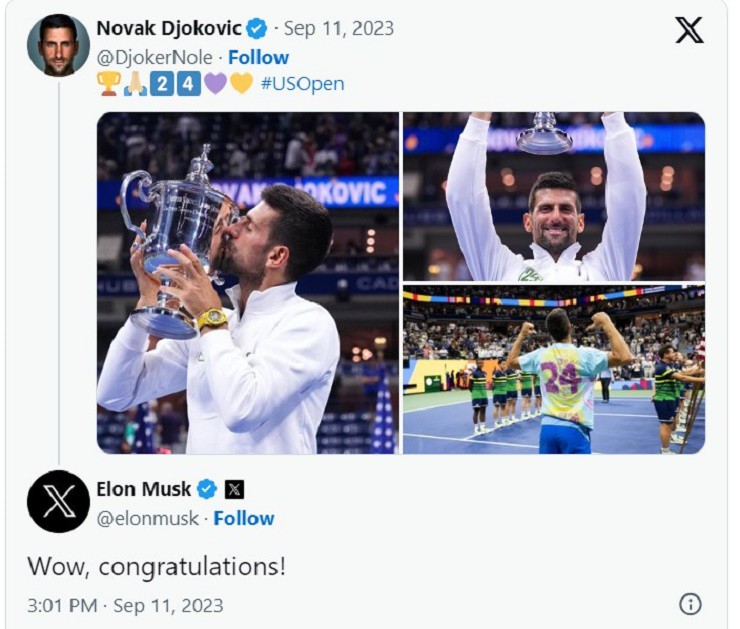Click the Elon Musk display name
740x629 pixels.
pos(144,489)
